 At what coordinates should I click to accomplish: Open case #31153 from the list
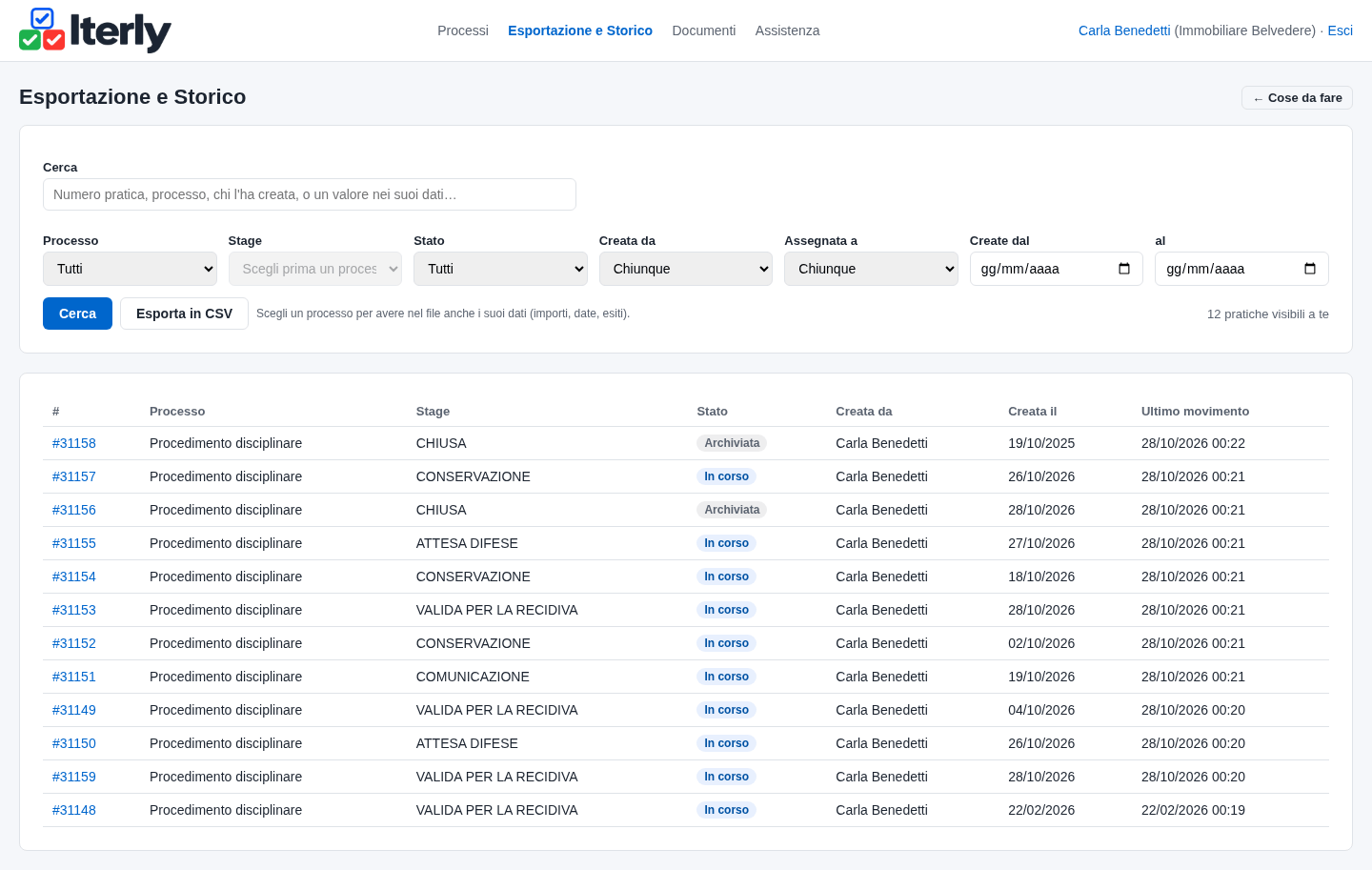coord(74,610)
